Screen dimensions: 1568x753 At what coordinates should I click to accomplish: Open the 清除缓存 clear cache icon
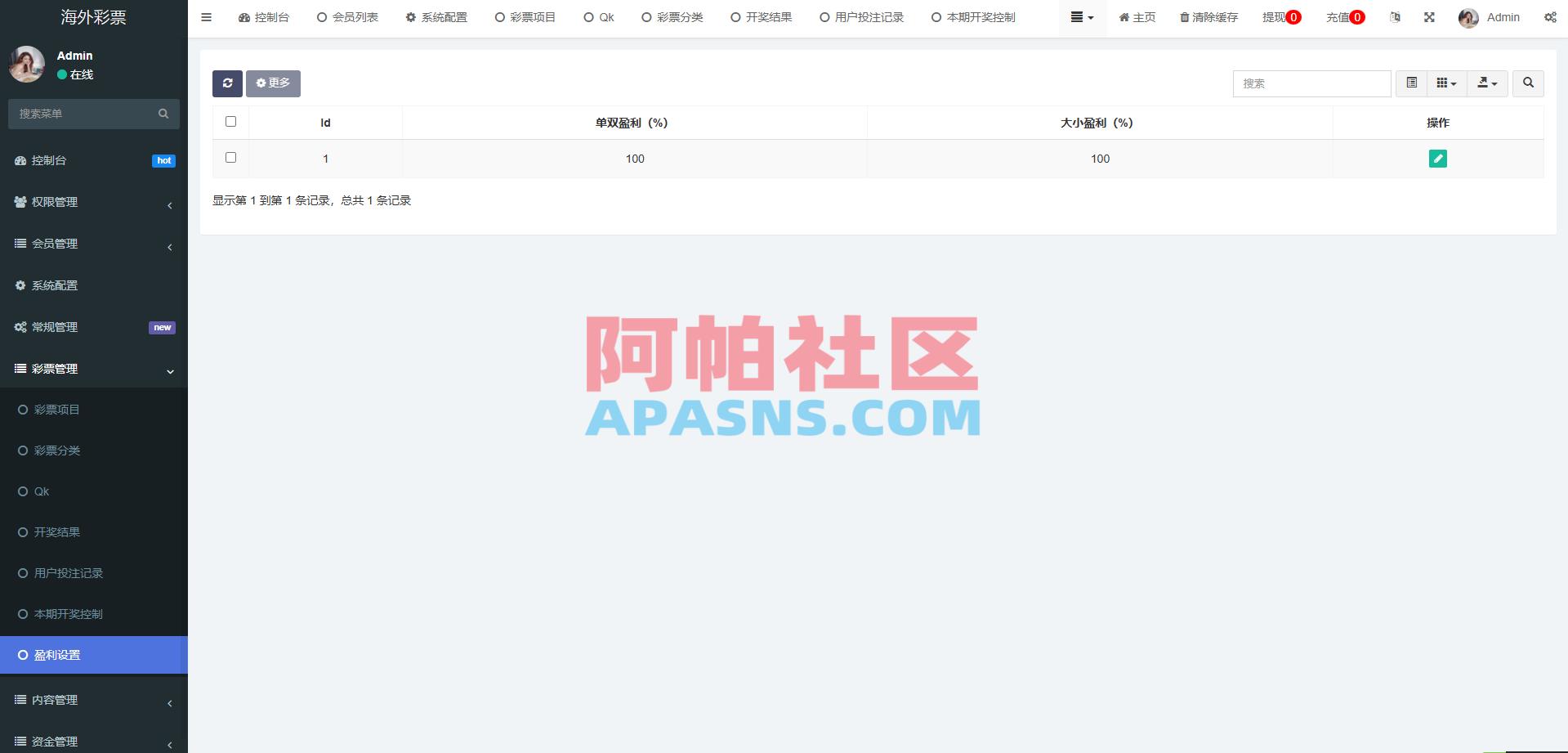(x=1208, y=16)
